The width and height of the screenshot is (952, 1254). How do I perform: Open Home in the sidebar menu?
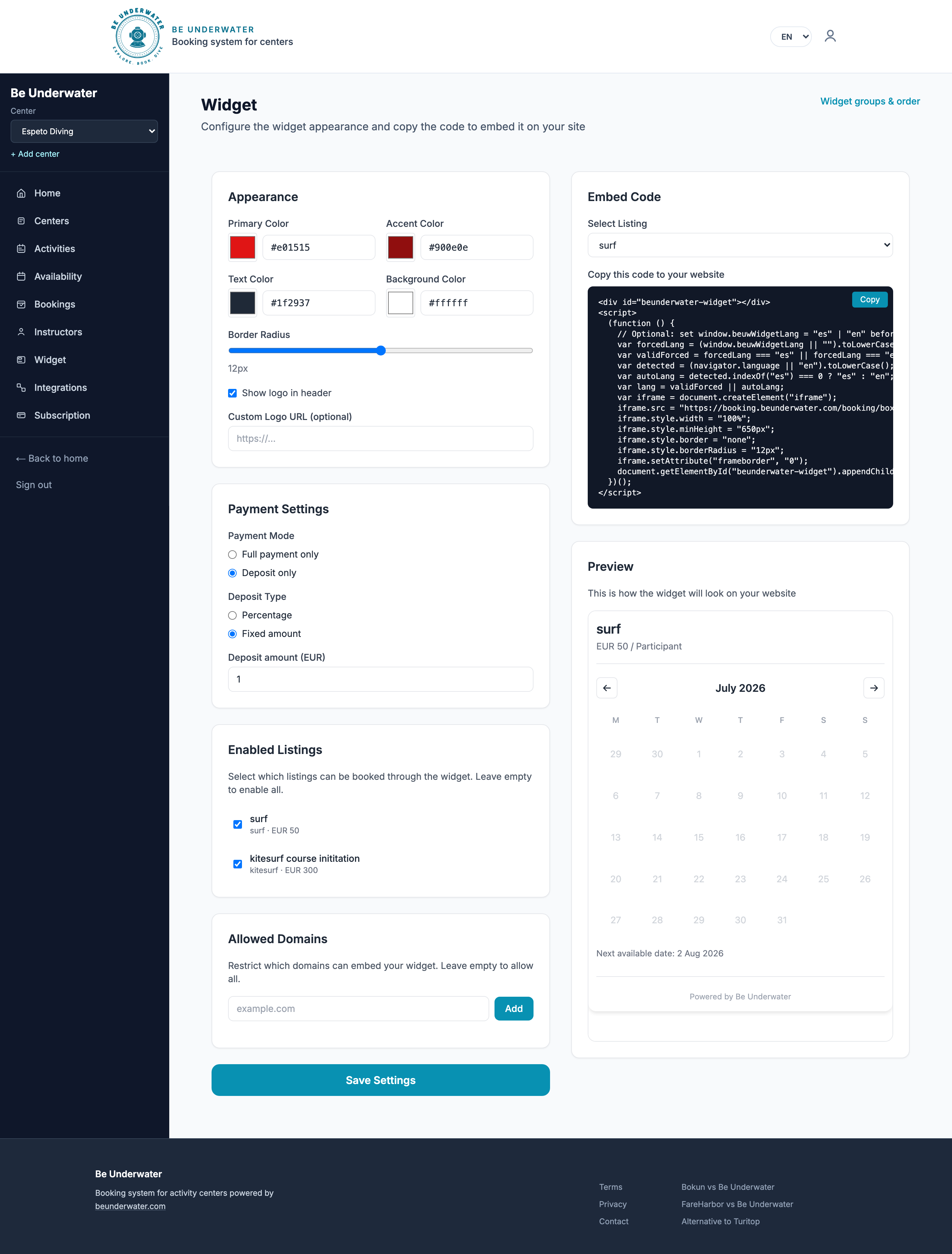click(x=84, y=193)
